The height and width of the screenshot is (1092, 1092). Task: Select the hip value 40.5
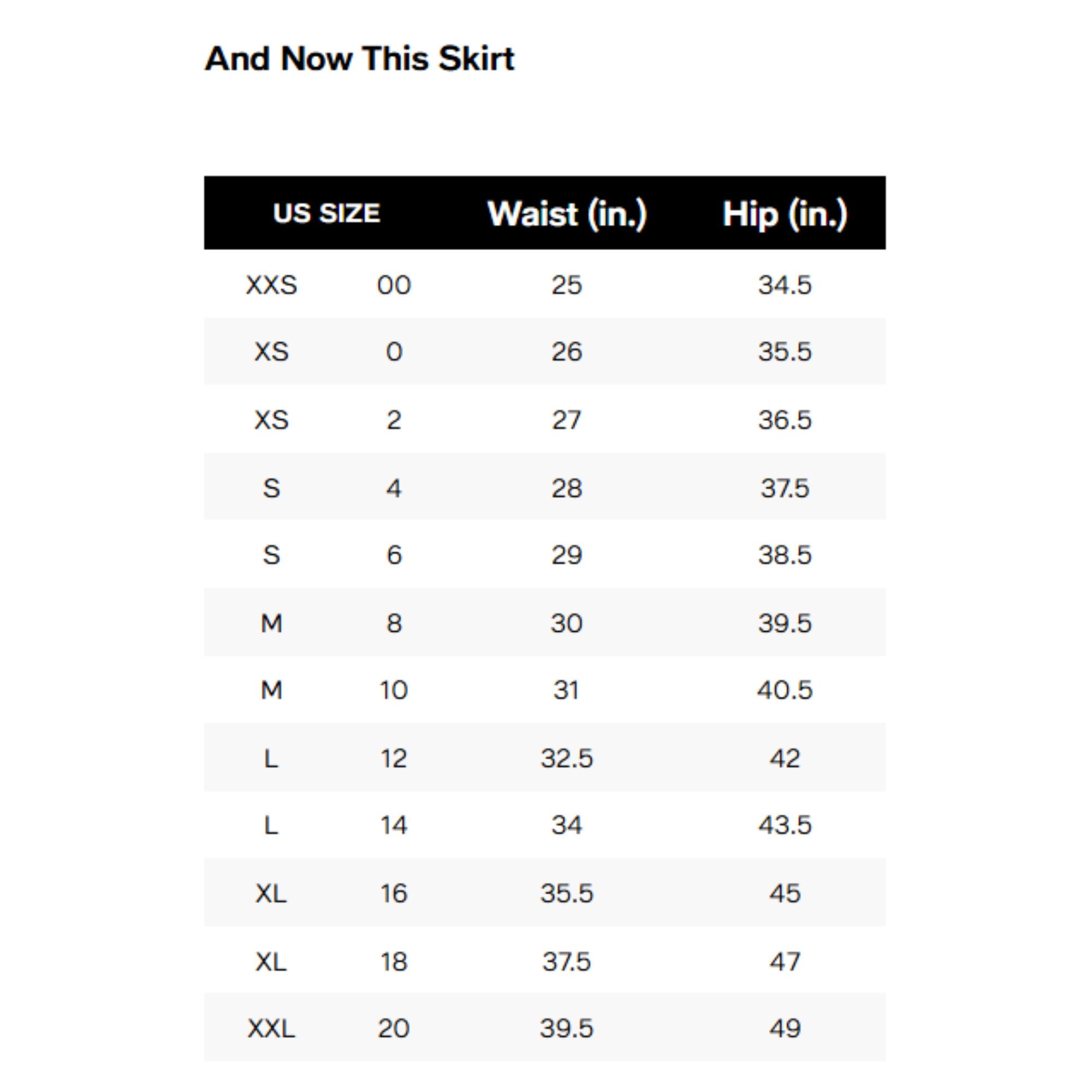tap(785, 690)
